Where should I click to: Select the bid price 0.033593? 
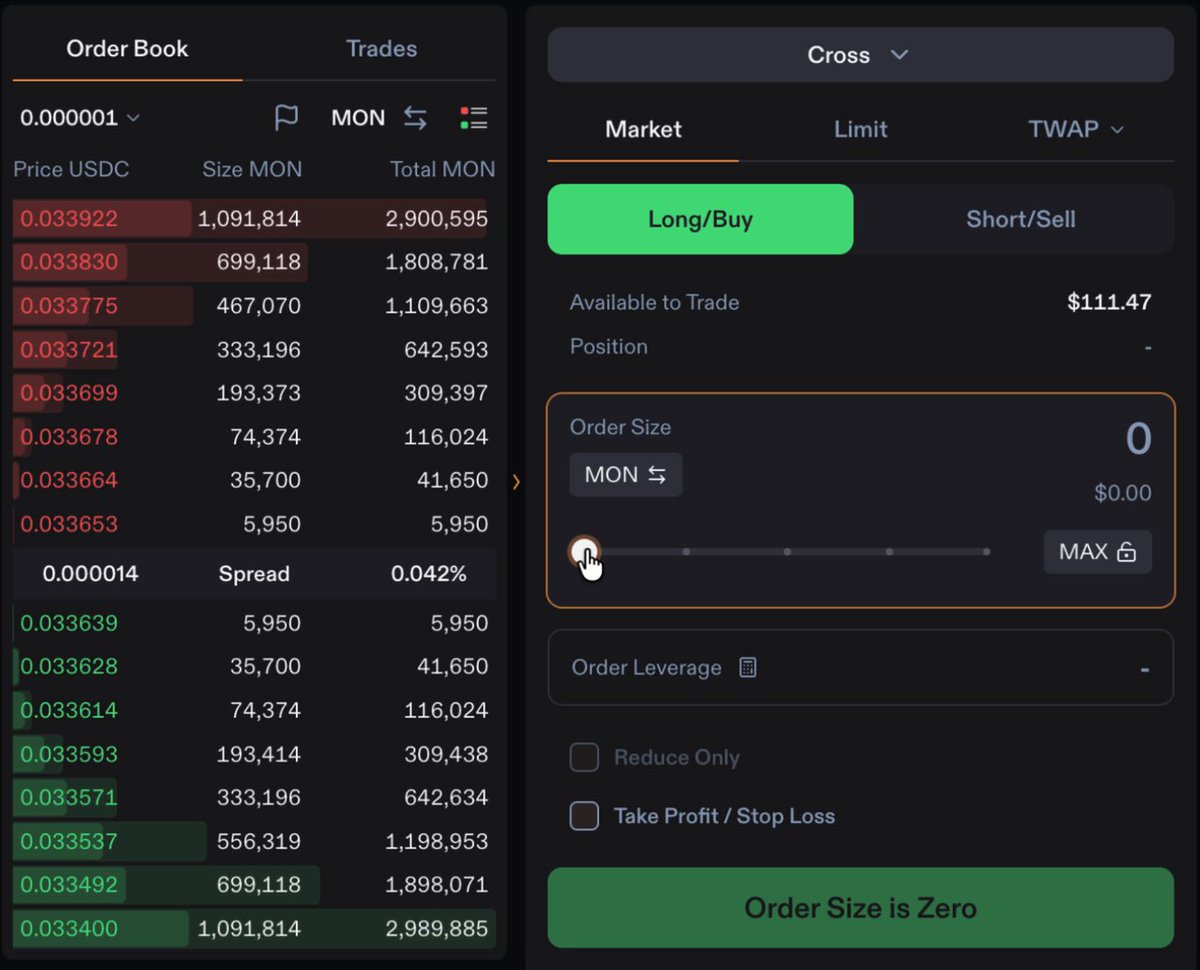click(x=69, y=754)
